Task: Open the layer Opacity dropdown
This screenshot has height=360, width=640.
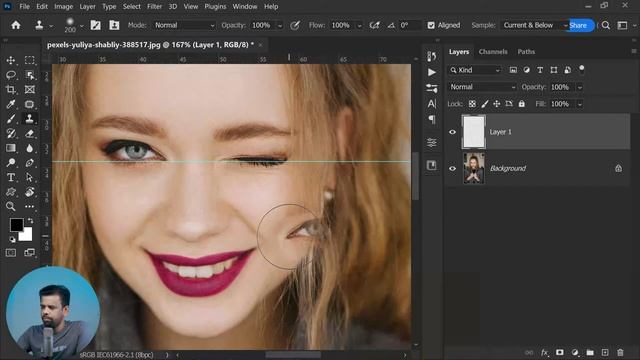Action: point(580,87)
